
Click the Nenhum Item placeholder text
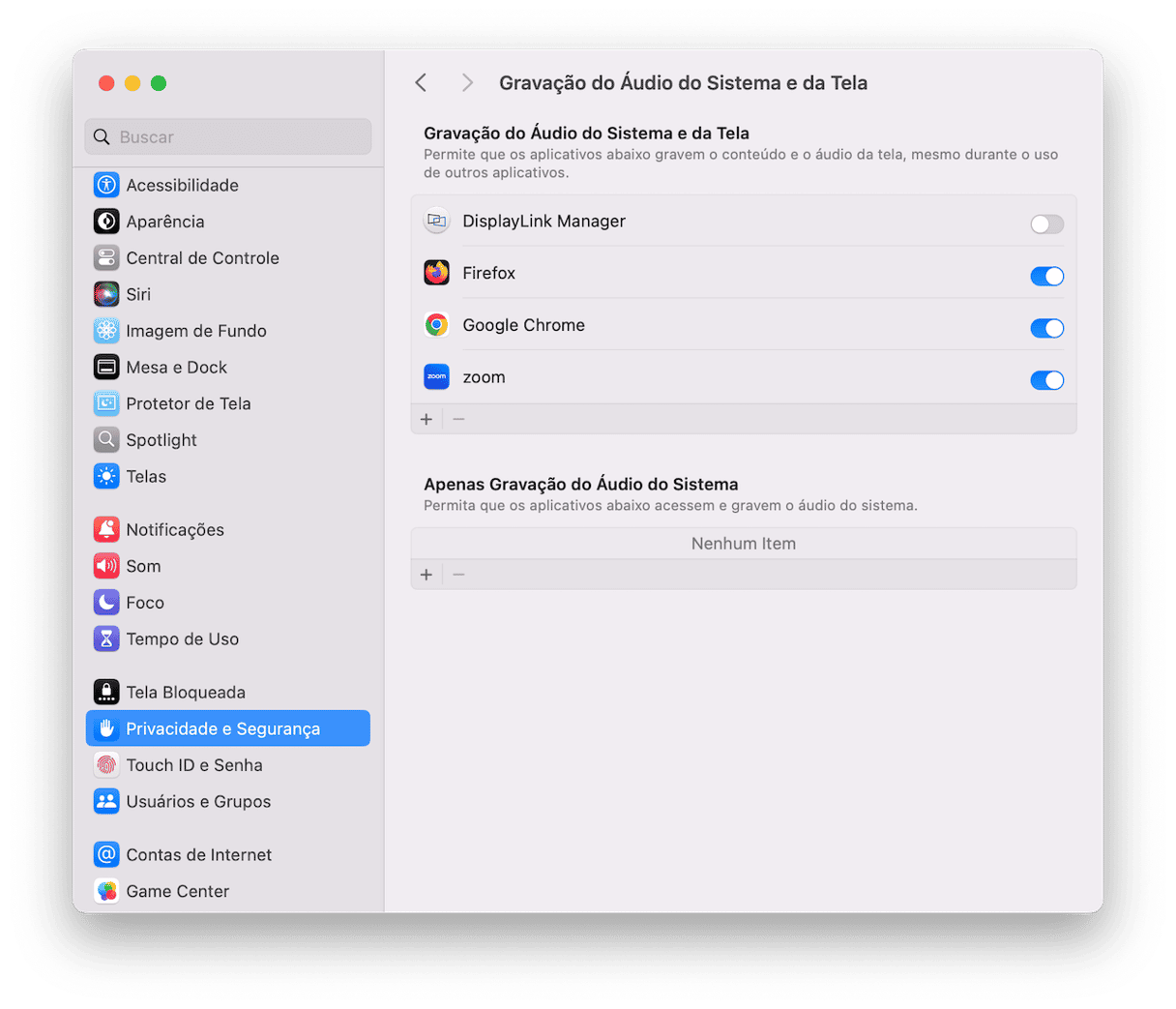[744, 544]
